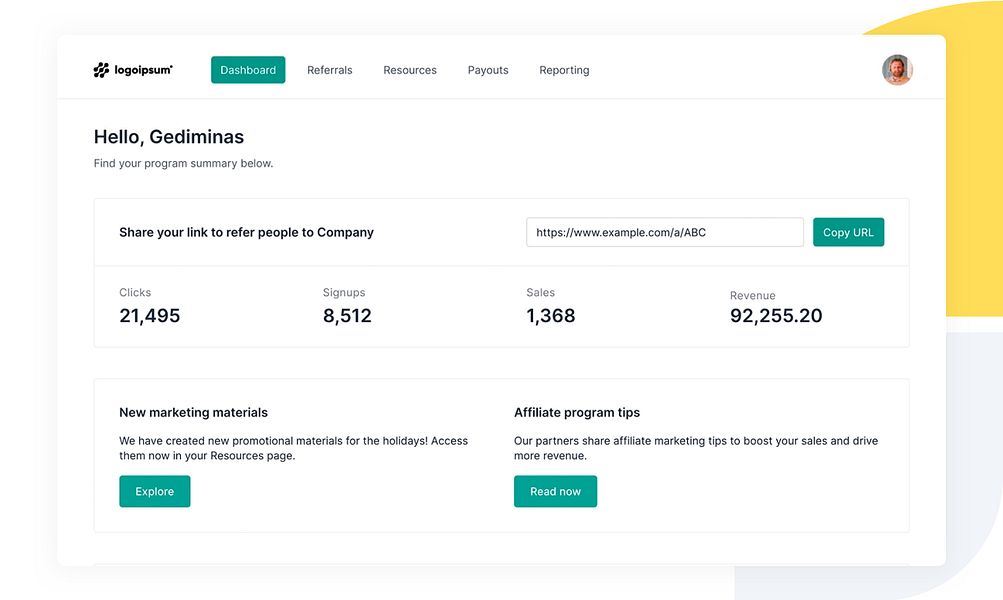Image resolution: width=1003 pixels, height=600 pixels.
Task: Click the New marketing materials heading
Action: pos(193,412)
